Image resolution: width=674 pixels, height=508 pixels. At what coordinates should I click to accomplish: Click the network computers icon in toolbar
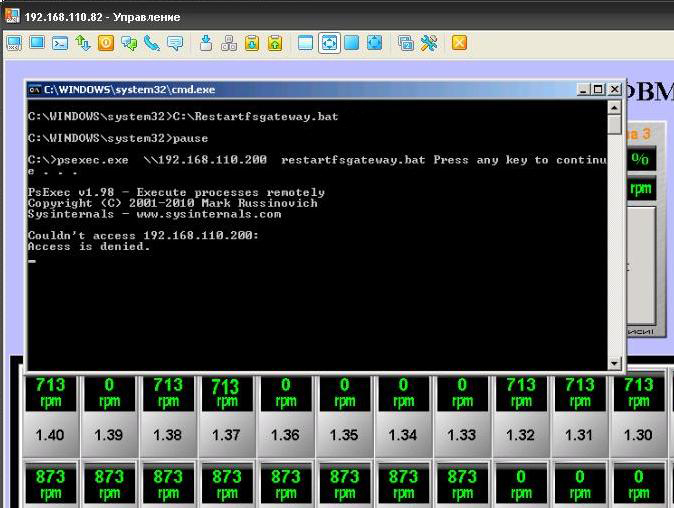point(229,43)
